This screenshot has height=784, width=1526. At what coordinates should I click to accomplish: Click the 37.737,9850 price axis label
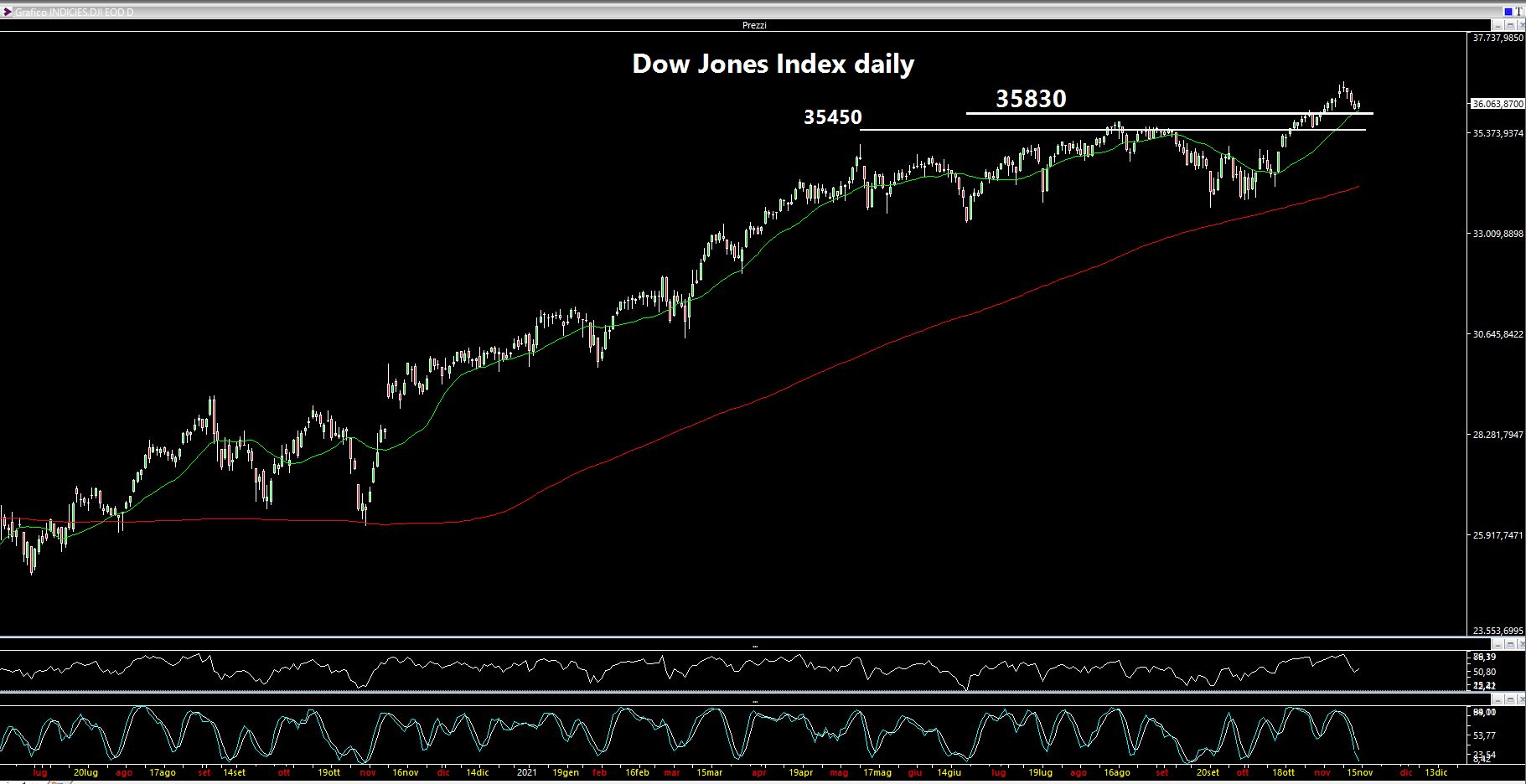[1498, 38]
